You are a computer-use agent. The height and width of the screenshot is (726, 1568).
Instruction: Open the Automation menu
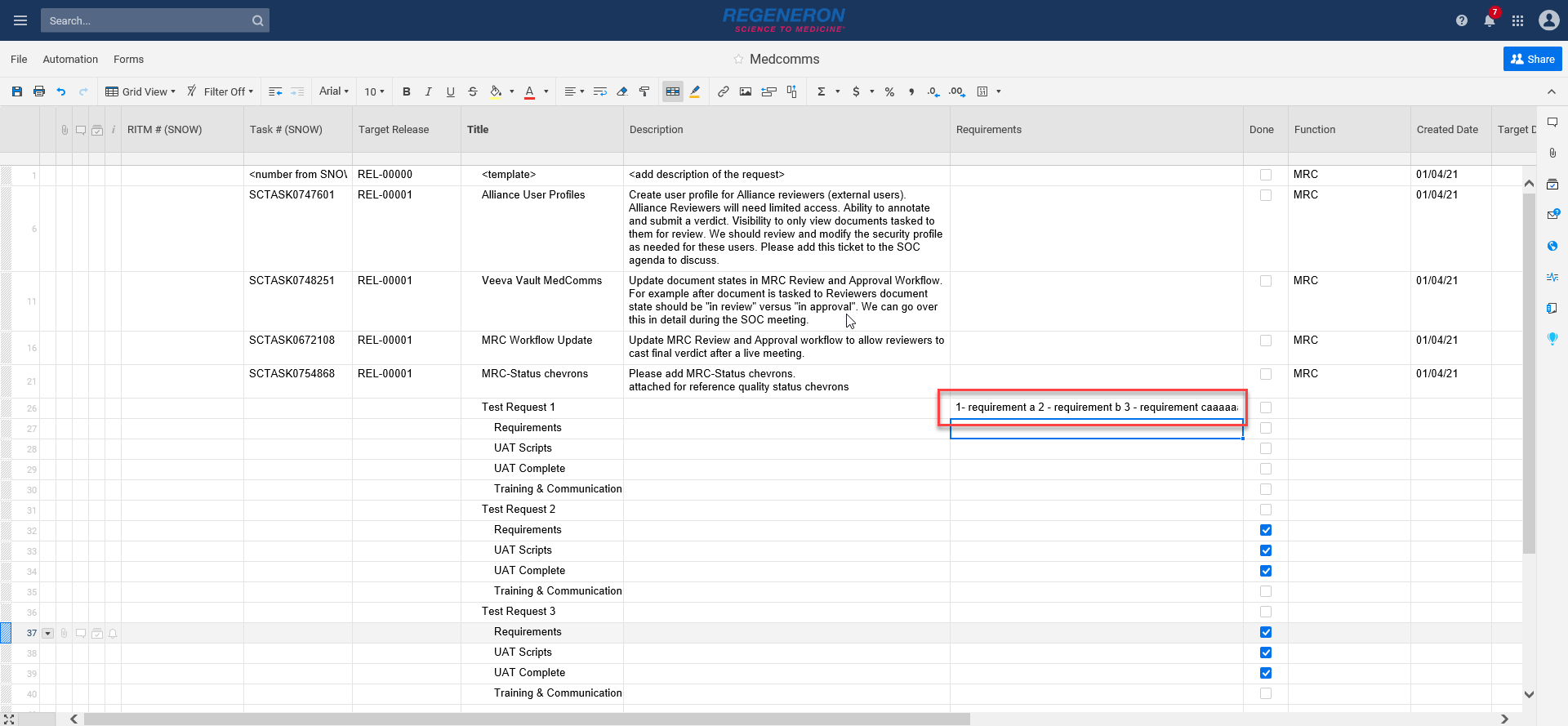[70, 59]
